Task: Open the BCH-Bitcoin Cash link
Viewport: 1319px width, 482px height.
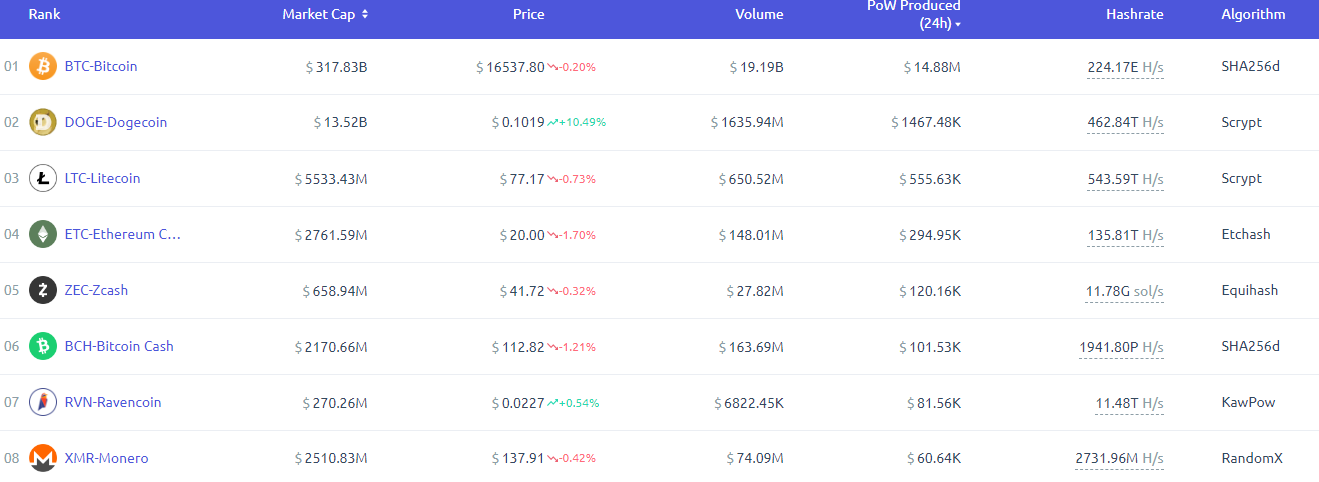Action: pos(119,347)
